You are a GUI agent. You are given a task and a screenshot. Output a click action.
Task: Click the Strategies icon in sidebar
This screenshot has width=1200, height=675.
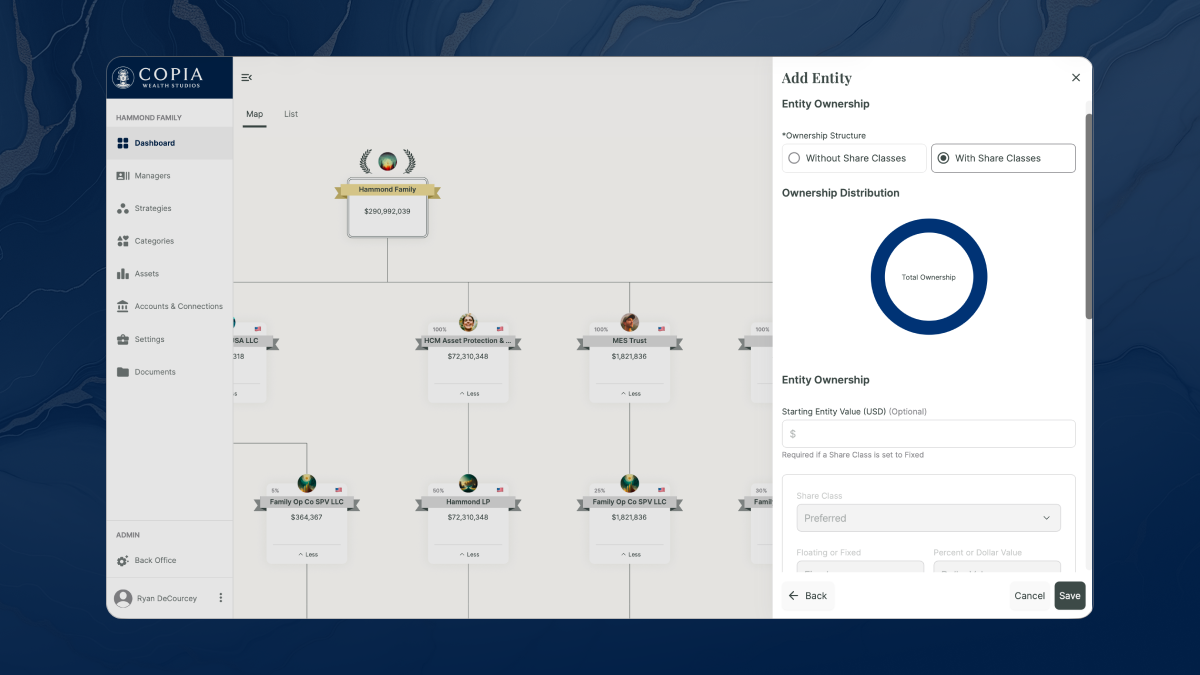[x=123, y=209]
